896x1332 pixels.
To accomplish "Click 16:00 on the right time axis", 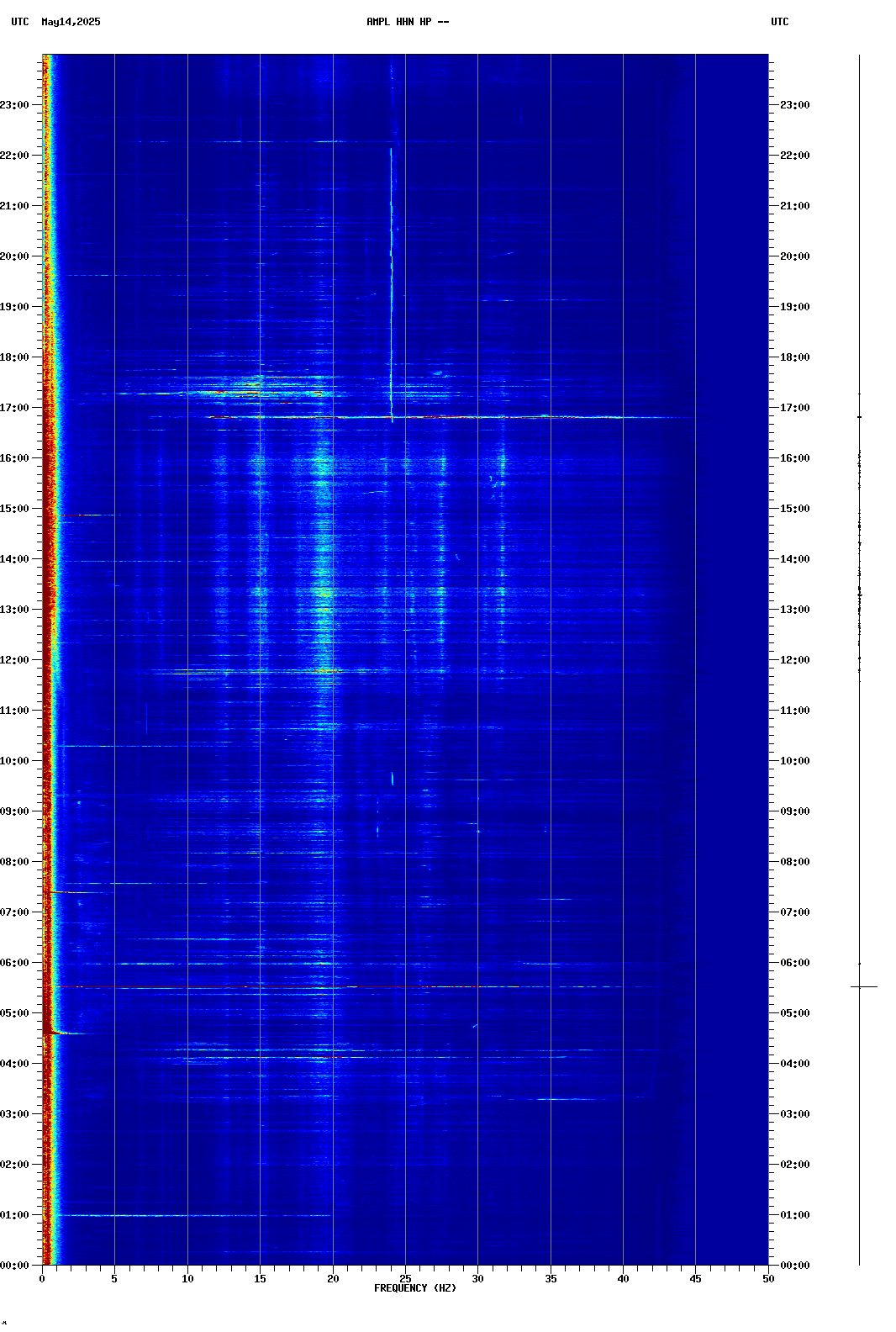I will click(795, 458).
